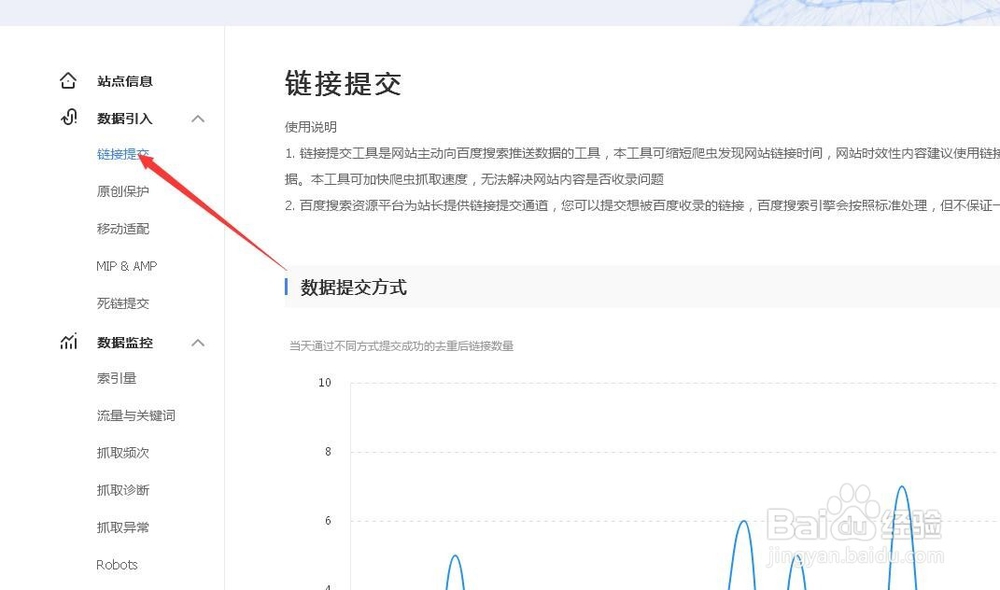Click the chart peak reaching value 7
This screenshot has width=1000, height=590.
point(902,489)
